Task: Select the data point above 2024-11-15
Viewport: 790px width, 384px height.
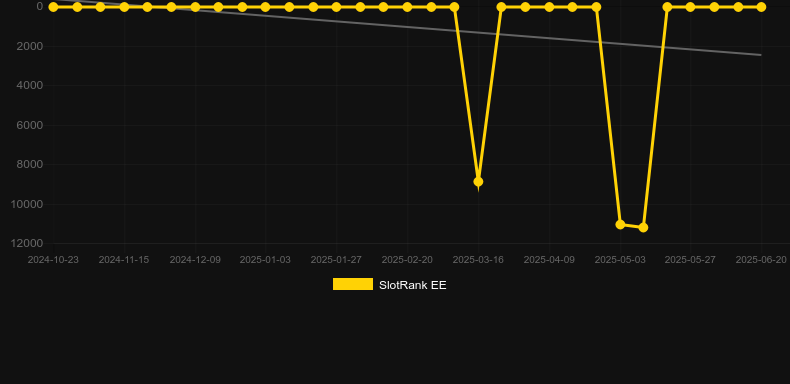Action: pyautogui.click(x=124, y=7)
